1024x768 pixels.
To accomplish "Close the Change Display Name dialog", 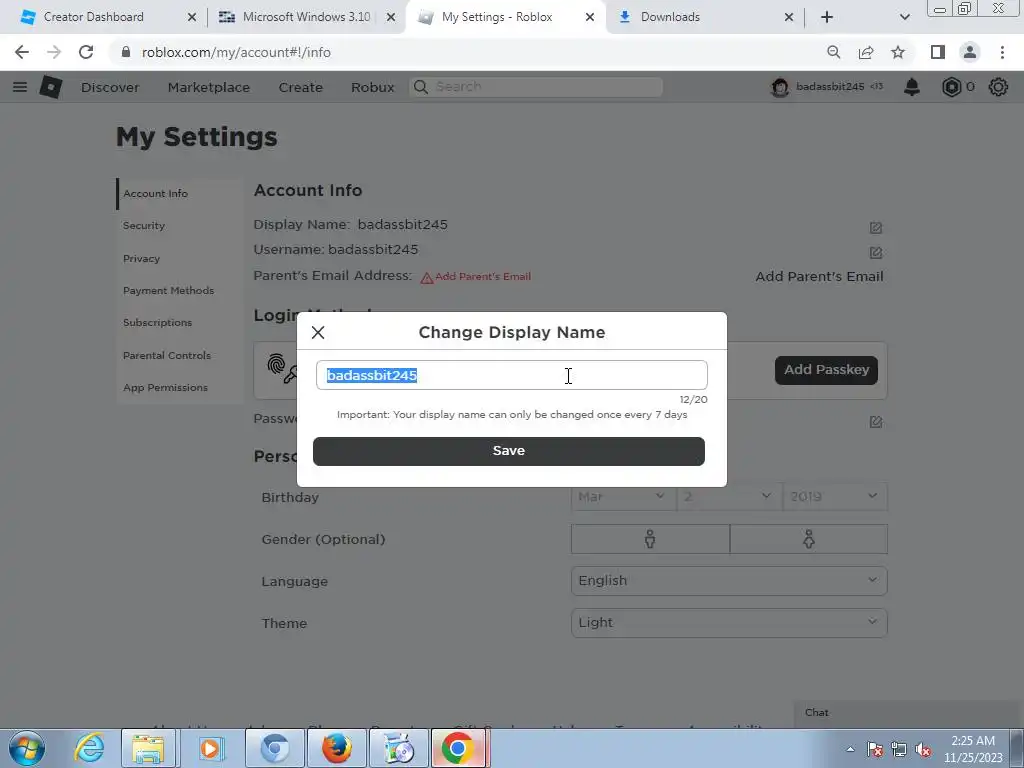I will tap(318, 332).
